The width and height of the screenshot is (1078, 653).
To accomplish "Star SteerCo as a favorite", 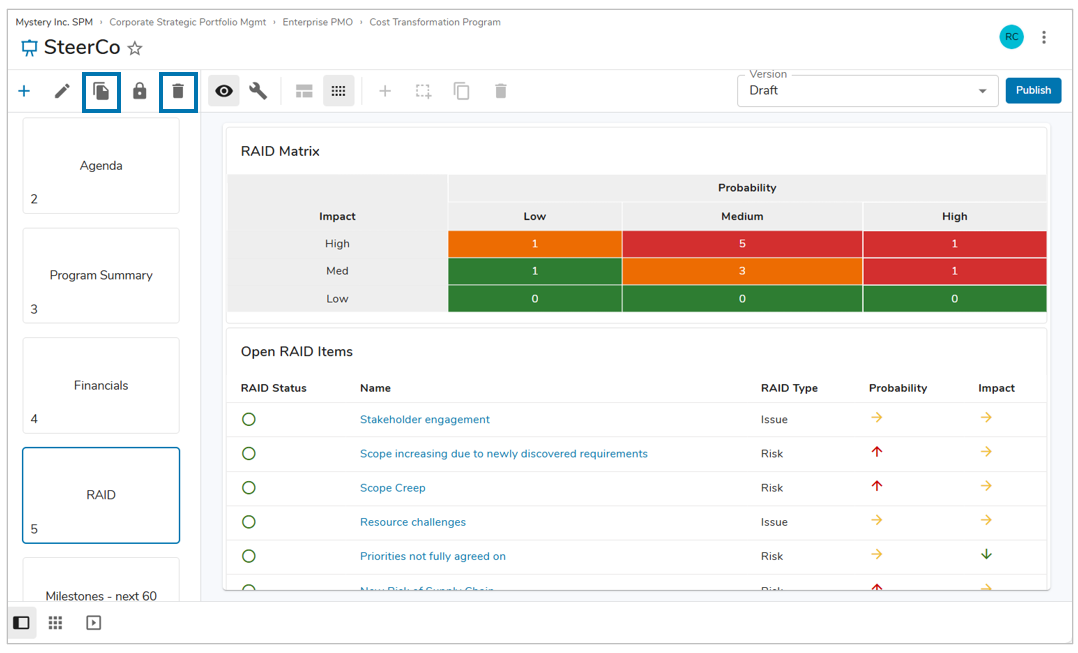I will [135, 48].
